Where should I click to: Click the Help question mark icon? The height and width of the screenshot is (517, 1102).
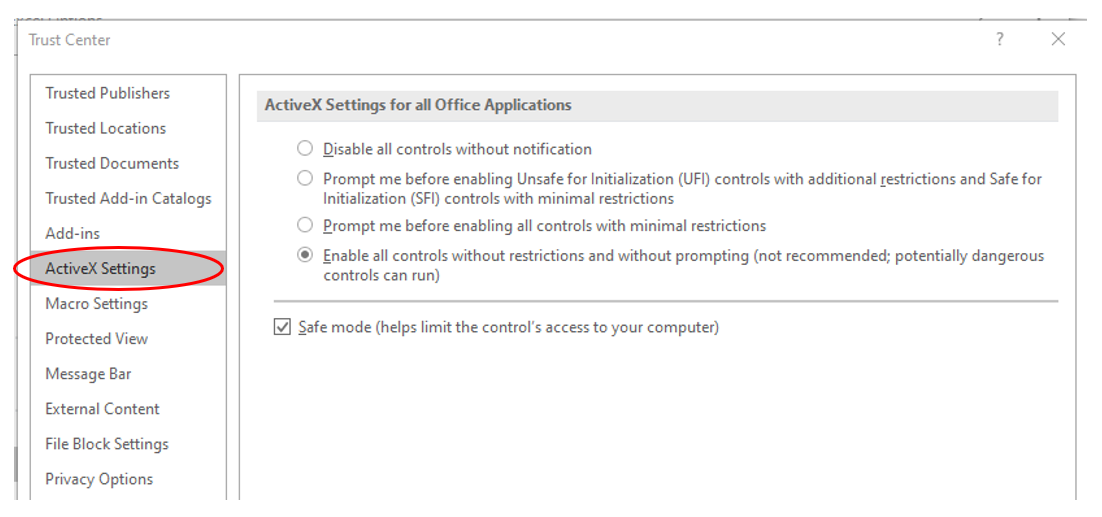pos(999,40)
